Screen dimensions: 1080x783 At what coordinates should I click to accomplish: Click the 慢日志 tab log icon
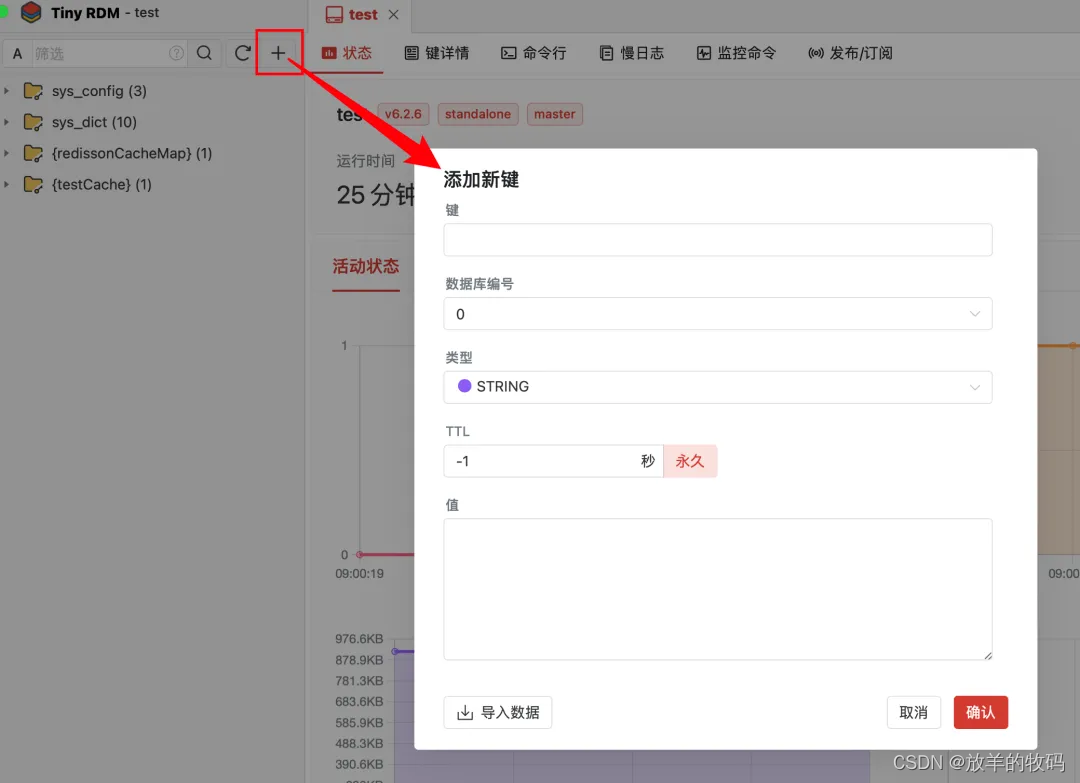point(606,53)
